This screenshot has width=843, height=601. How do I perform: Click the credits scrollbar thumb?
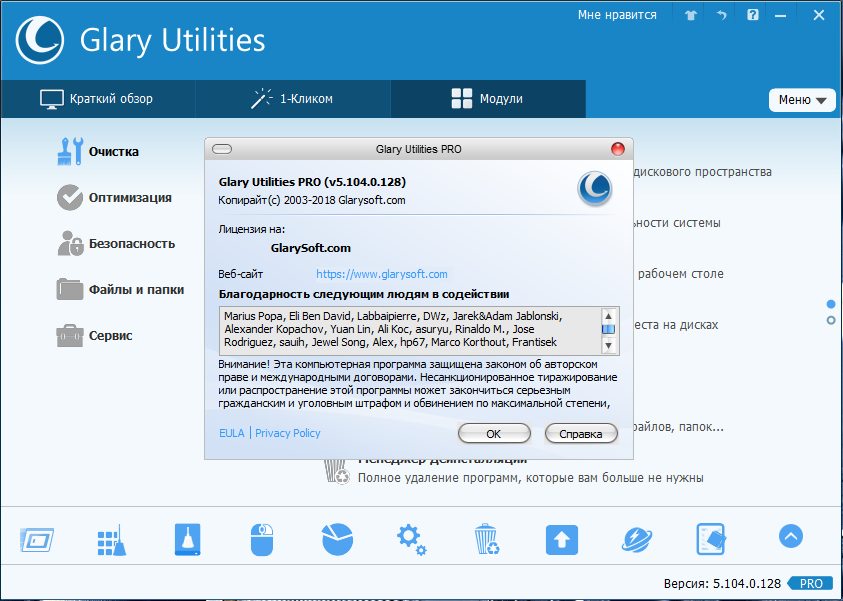click(x=608, y=329)
